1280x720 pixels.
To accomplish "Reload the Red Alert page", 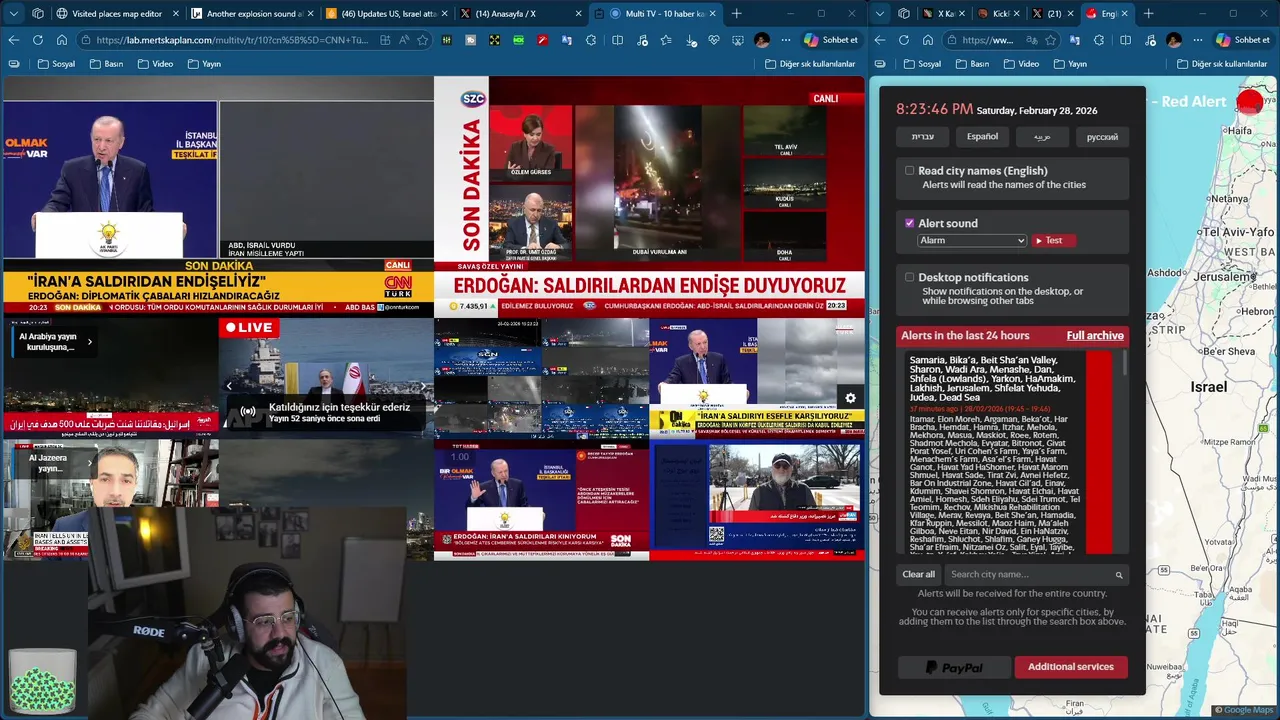I will (x=904, y=40).
